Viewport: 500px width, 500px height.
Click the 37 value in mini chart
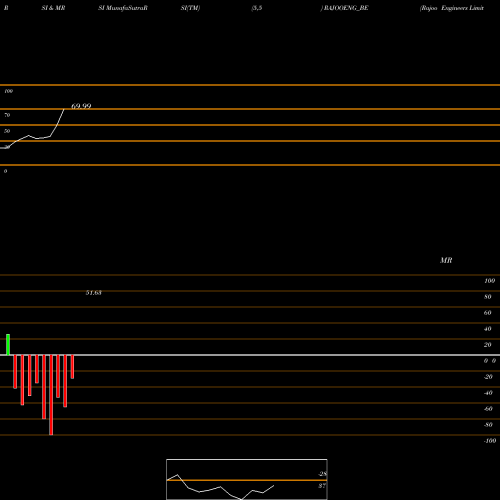pyautogui.click(x=322, y=486)
